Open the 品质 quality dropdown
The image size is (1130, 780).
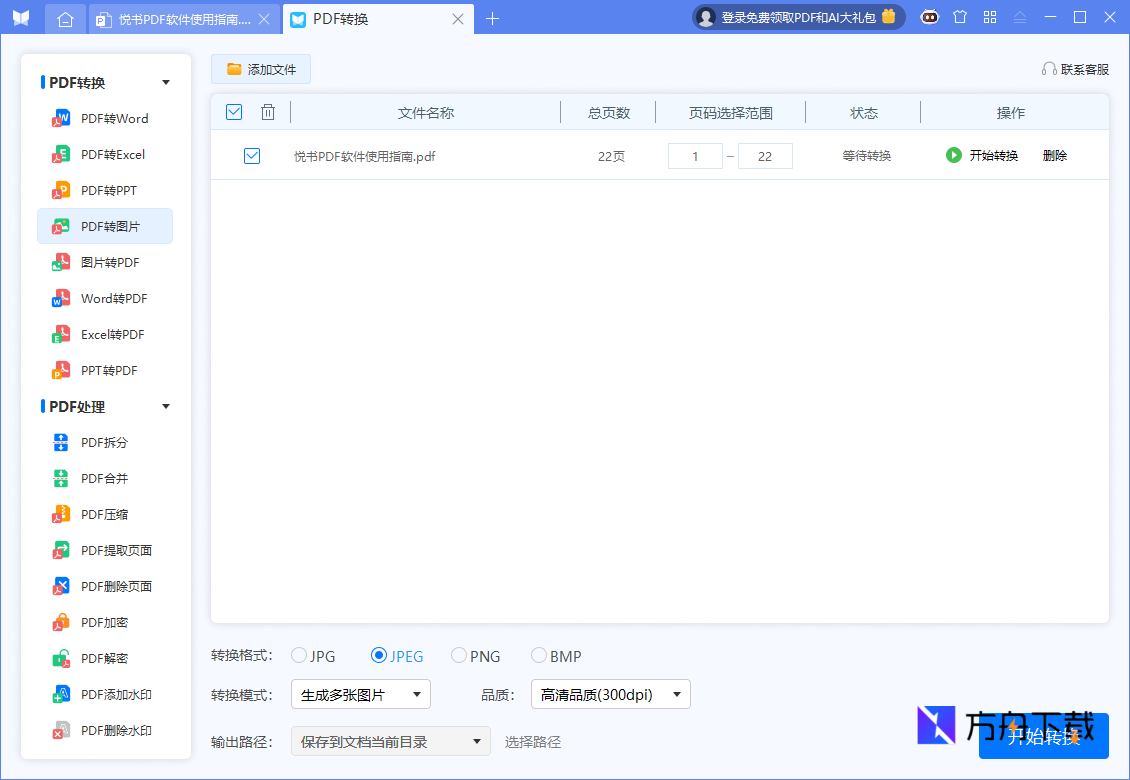(610, 693)
